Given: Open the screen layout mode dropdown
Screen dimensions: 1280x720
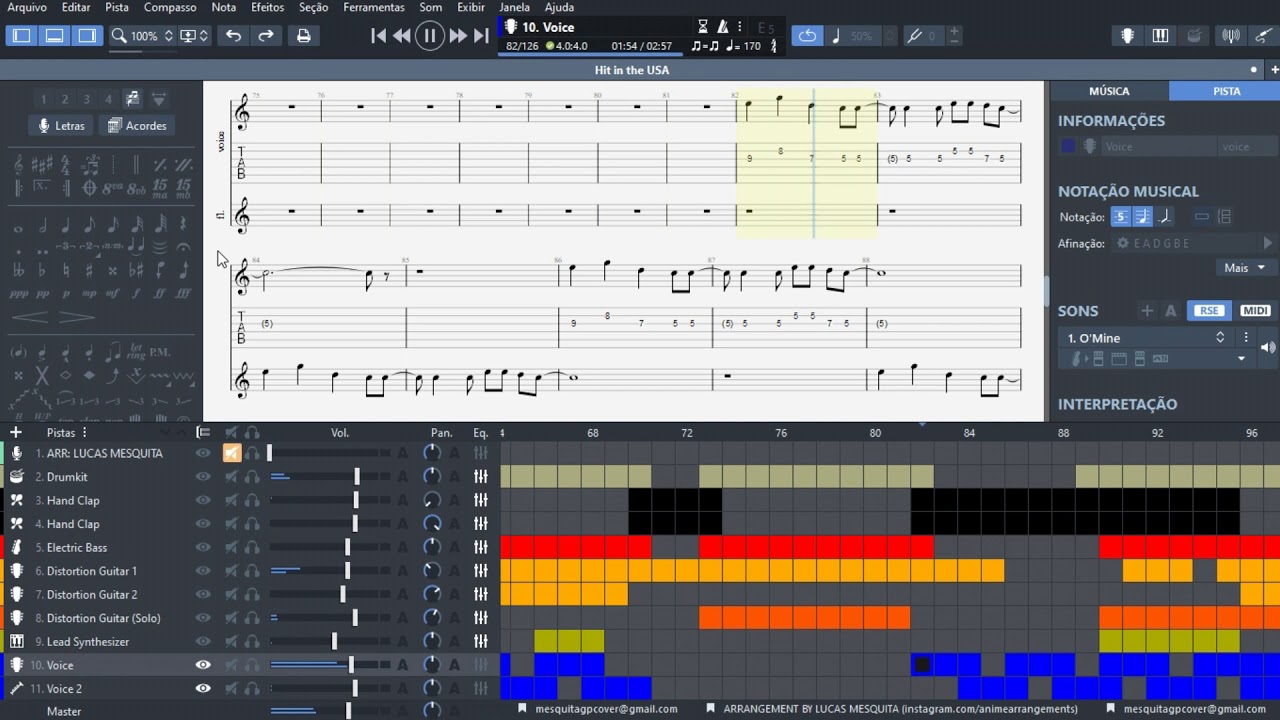Looking at the screenshot, I should point(193,36).
